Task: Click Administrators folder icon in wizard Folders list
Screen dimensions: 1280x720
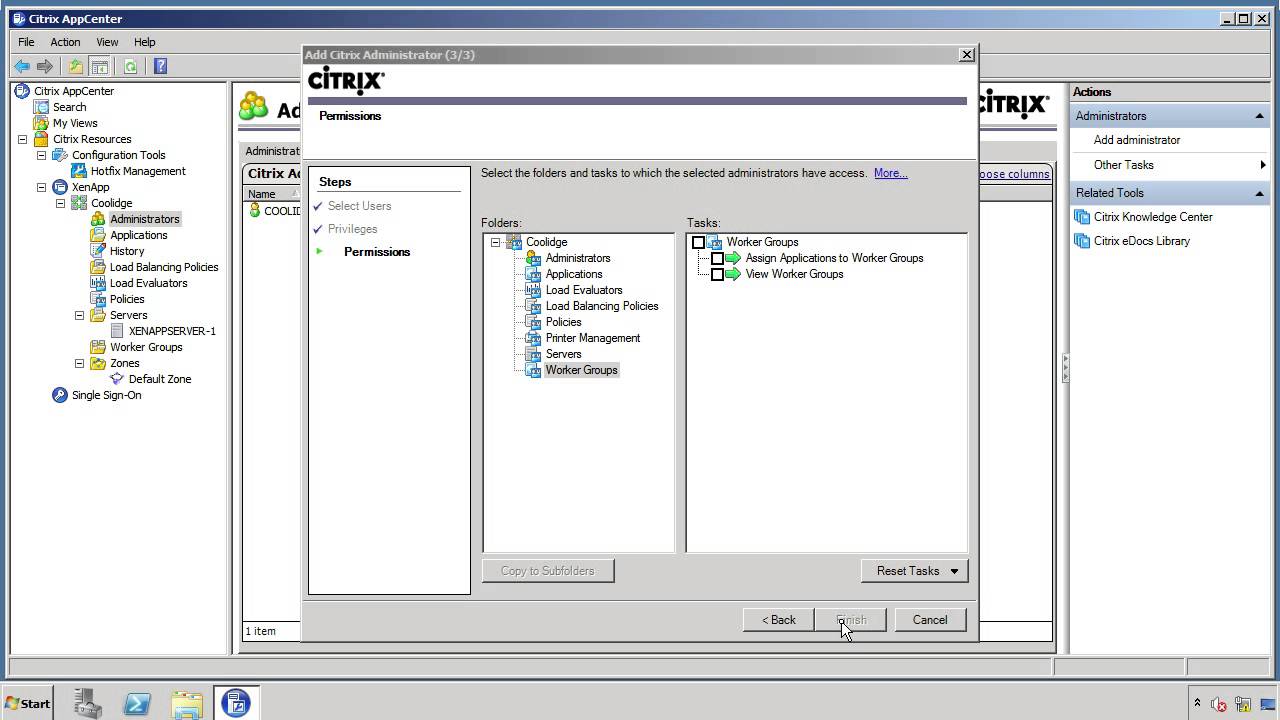Action: (x=533, y=258)
